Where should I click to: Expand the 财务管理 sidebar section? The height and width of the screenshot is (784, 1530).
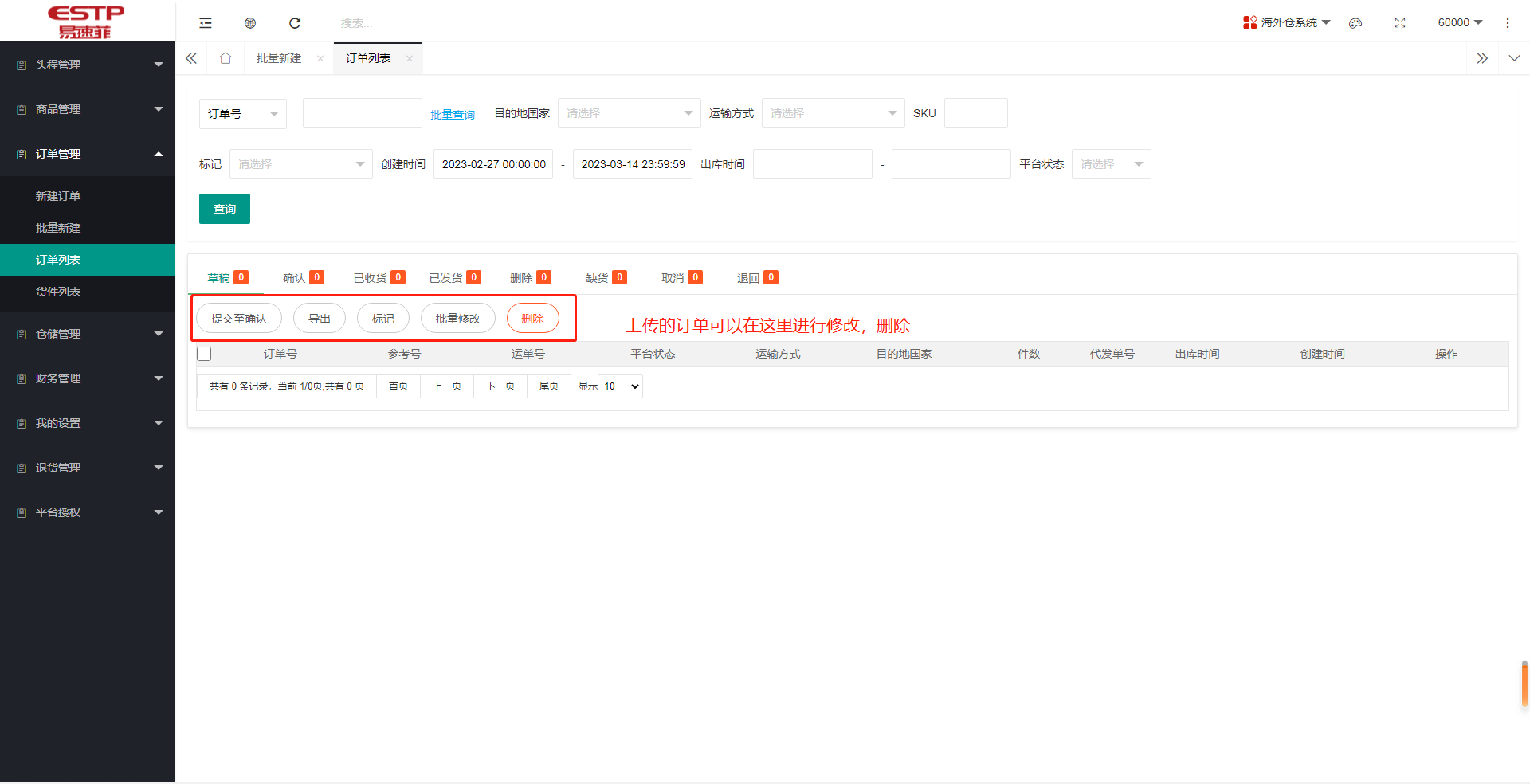click(x=88, y=378)
